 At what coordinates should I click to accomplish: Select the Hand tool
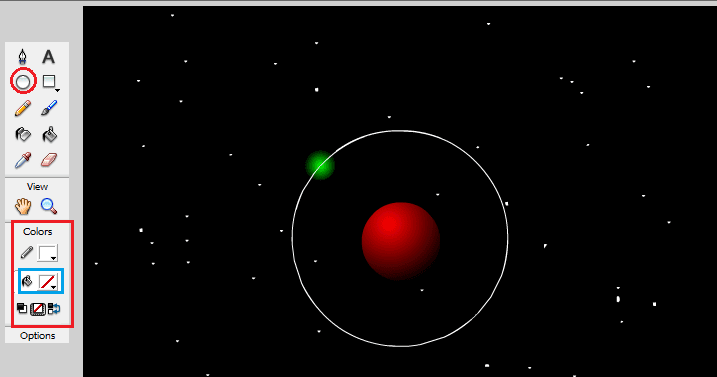click(23, 206)
